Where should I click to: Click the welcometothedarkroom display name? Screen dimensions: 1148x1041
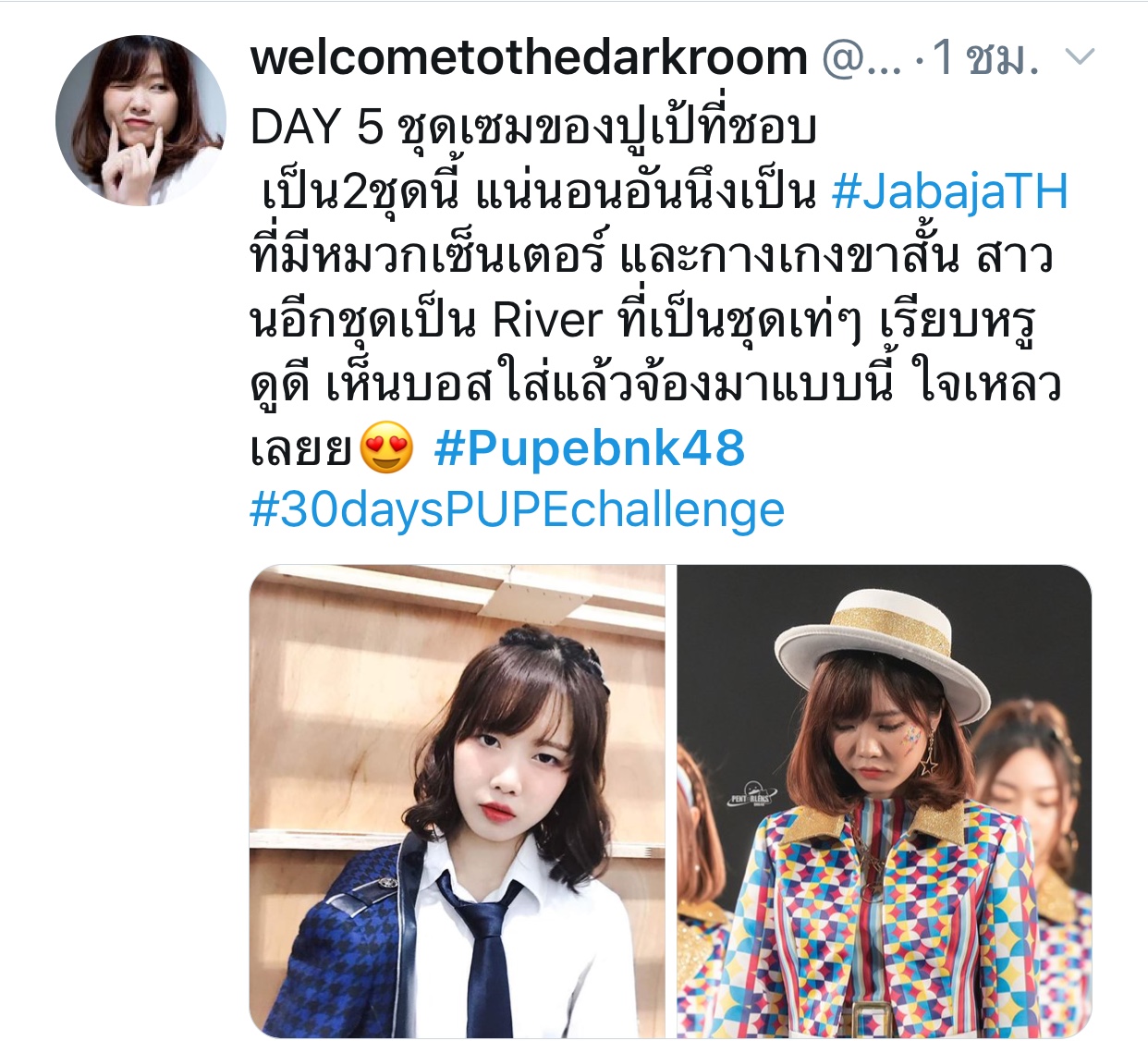529,57
